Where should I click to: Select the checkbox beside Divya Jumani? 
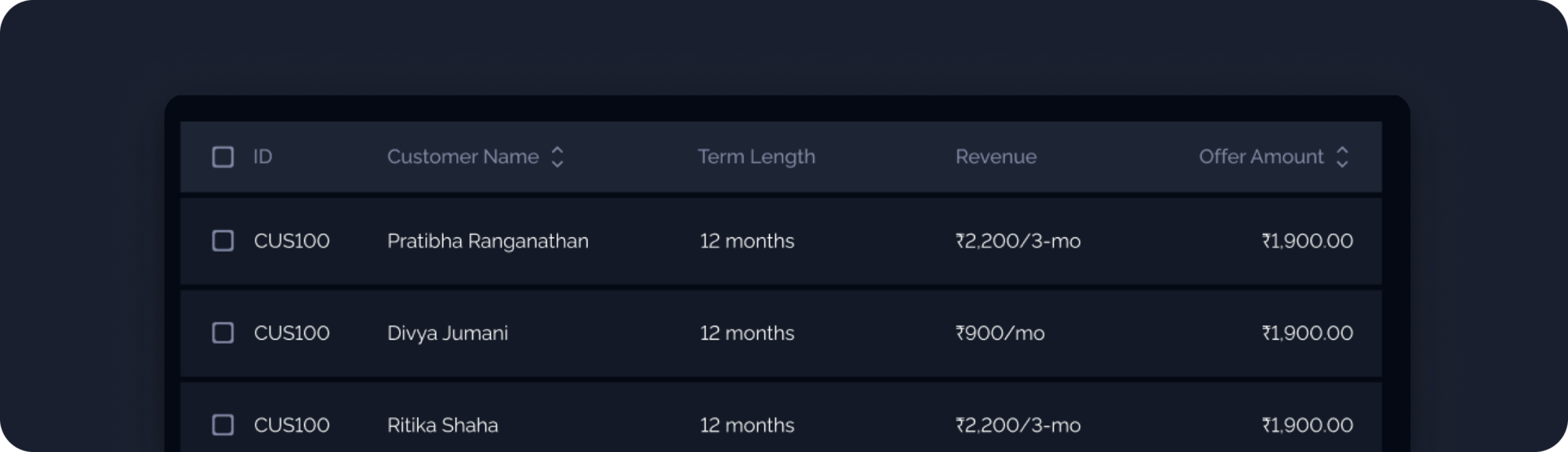point(223,333)
